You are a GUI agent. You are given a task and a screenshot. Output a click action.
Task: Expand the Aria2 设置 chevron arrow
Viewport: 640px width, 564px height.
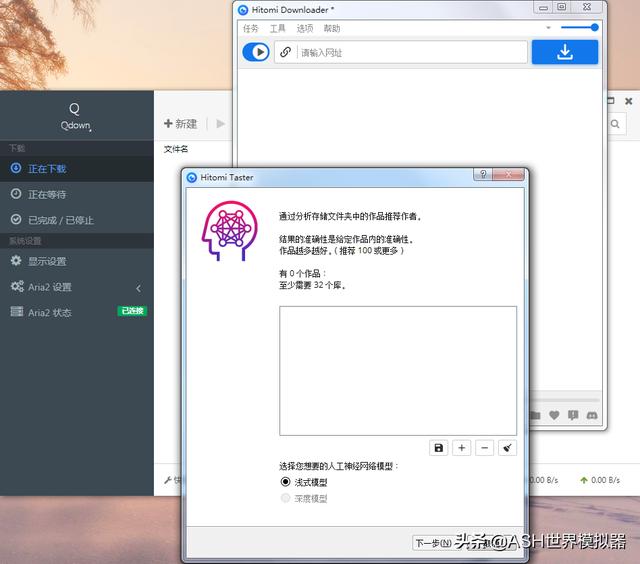[138, 289]
